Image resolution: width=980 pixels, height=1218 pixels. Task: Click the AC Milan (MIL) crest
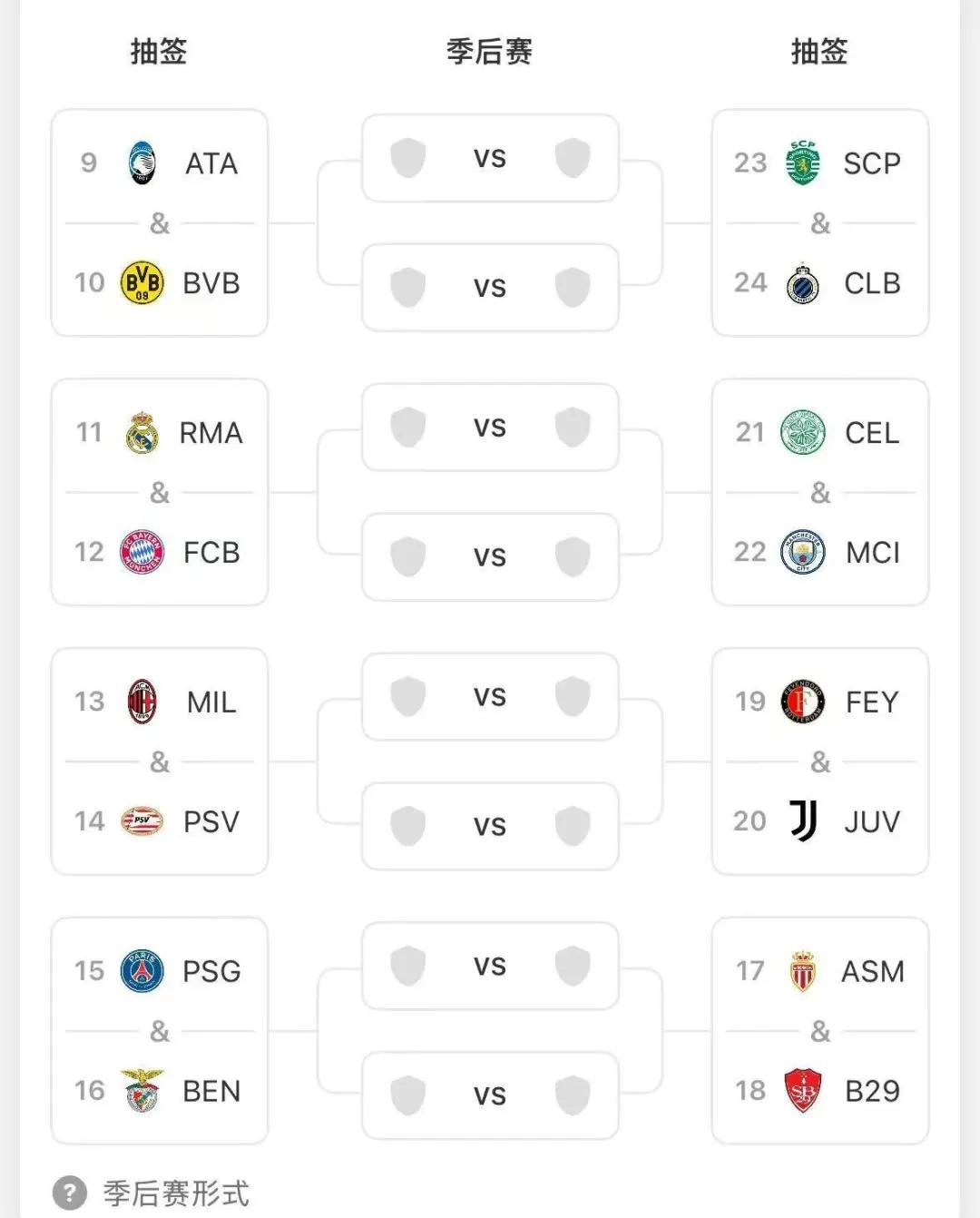pos(142,702)
